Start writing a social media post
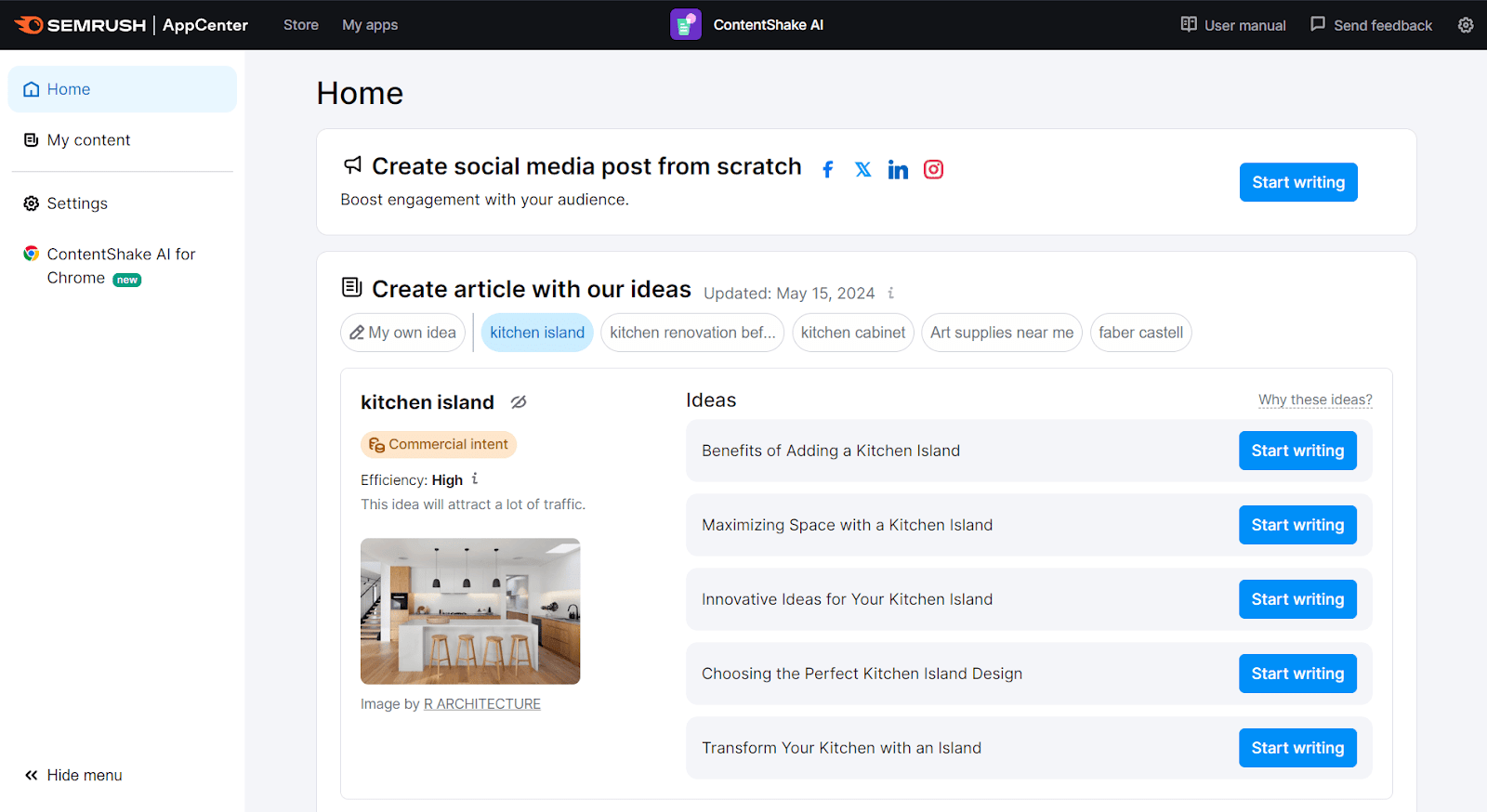The height and width of the screenshot is (812, 1487). point(1298,182)
